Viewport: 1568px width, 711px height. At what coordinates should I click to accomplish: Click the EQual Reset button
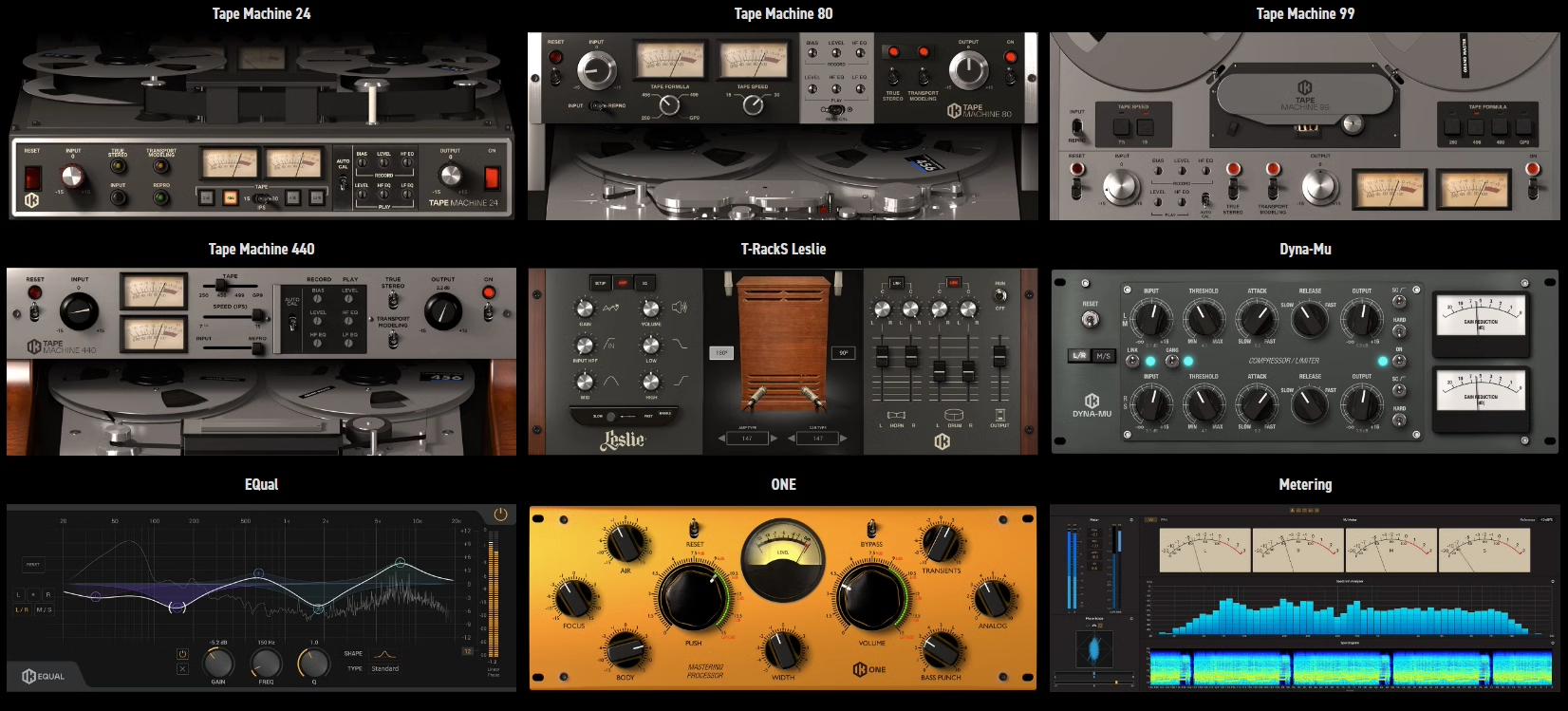[x=33, y=564]
